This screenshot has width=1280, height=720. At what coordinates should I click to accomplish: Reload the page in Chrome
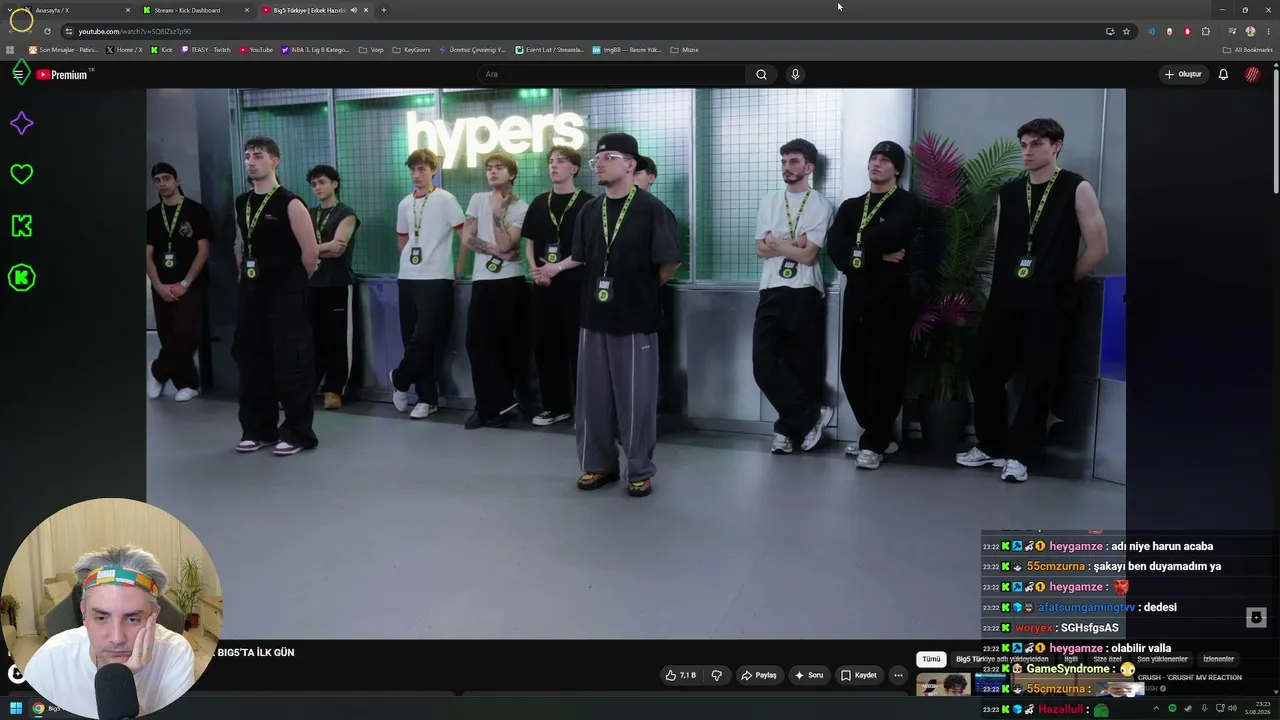(x=47, y=31)
